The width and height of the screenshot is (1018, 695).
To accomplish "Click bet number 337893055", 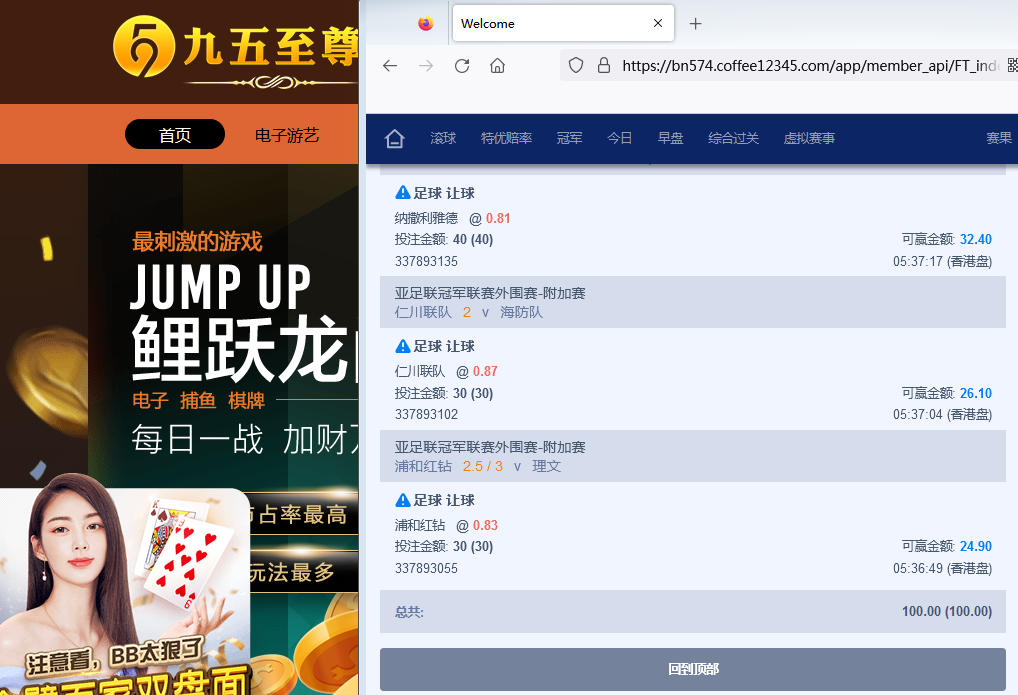I will [x=426, y=568].
